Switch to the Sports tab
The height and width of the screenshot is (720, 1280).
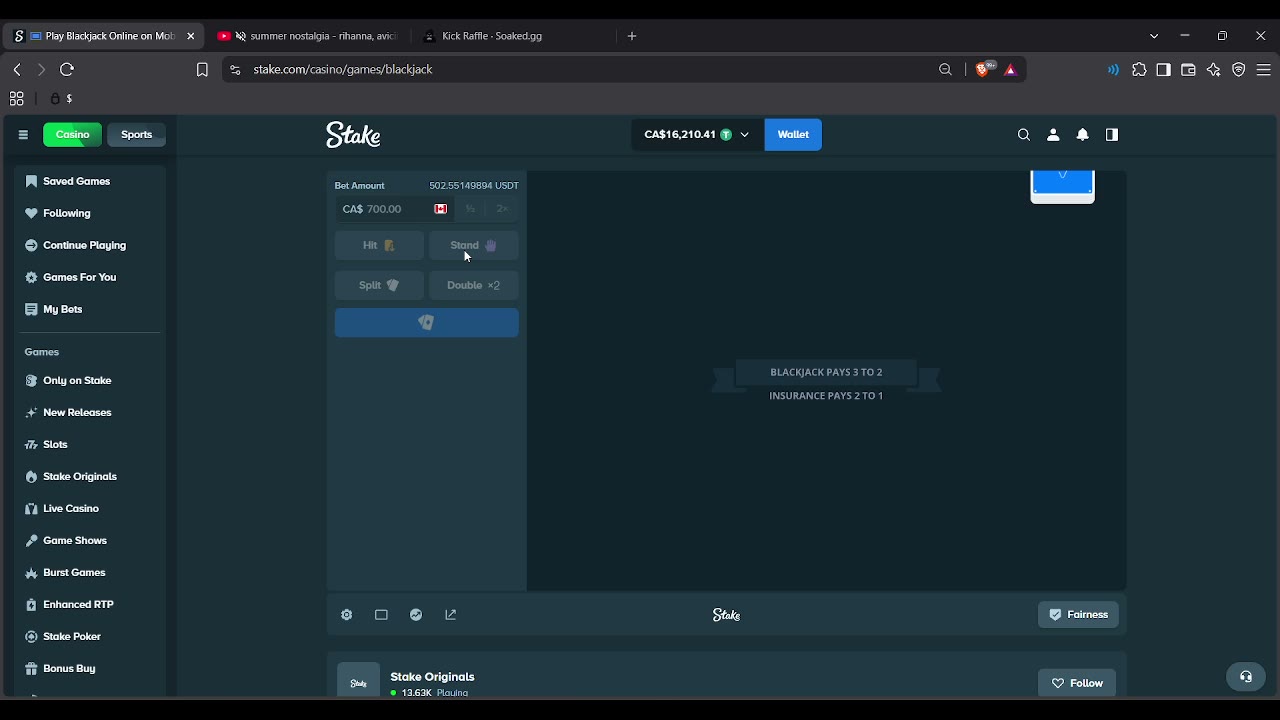point(137,135)
